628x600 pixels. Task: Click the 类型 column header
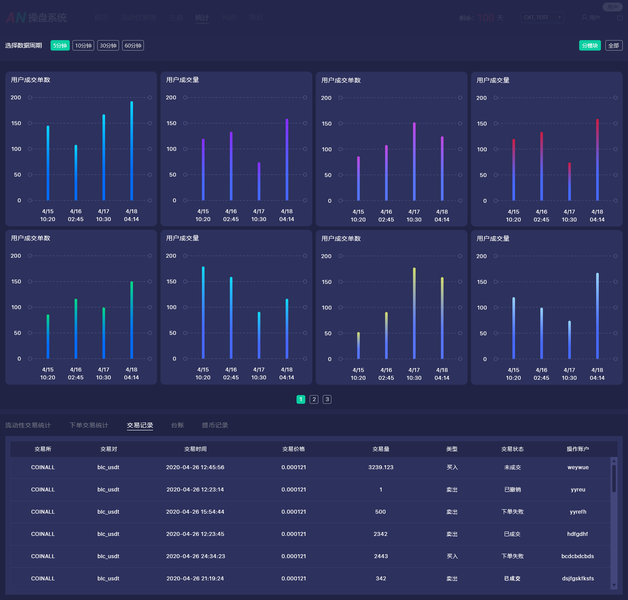click(x=452, y=449)
